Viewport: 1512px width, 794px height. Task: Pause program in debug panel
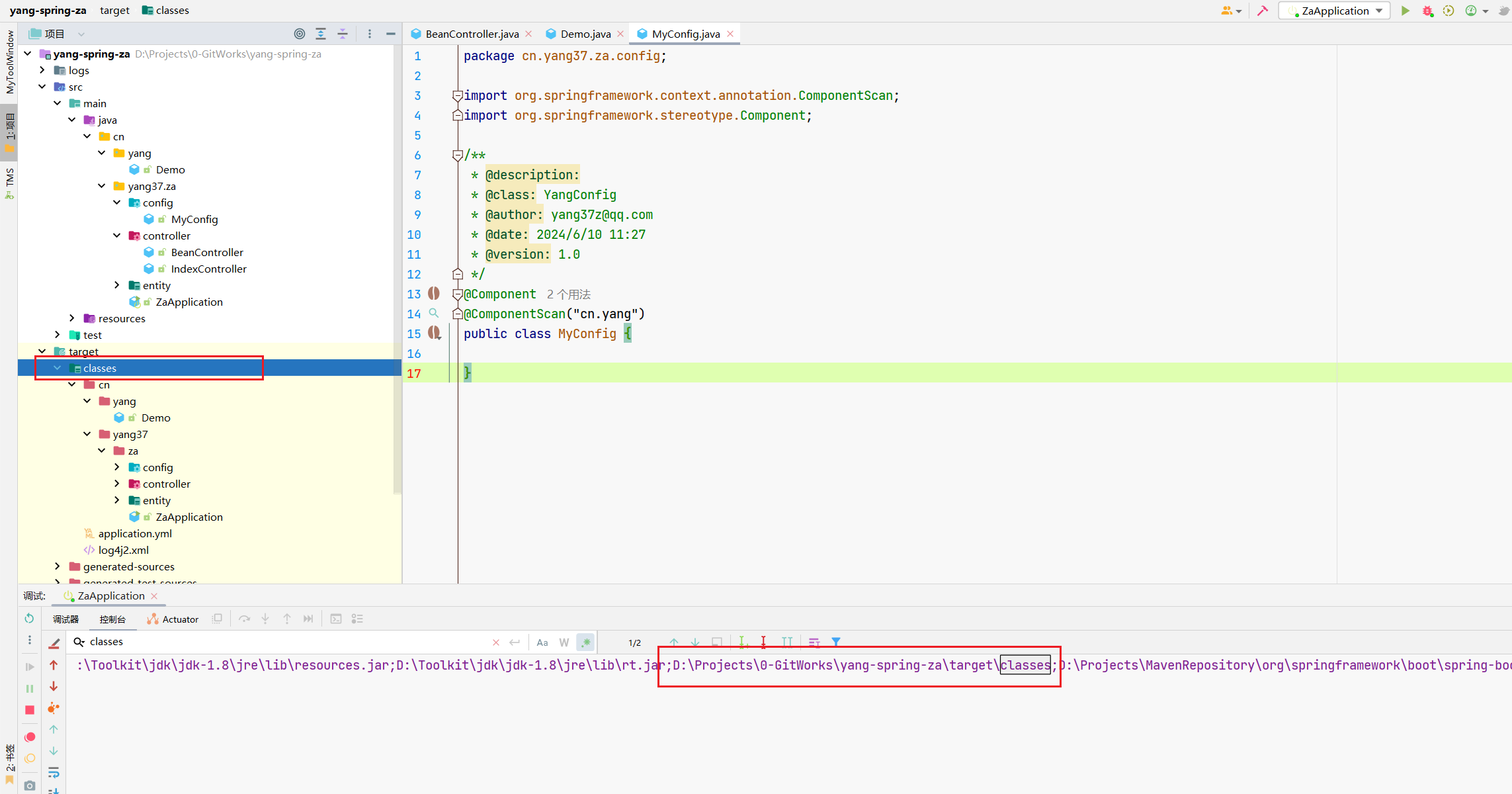[x=30, y=688]
